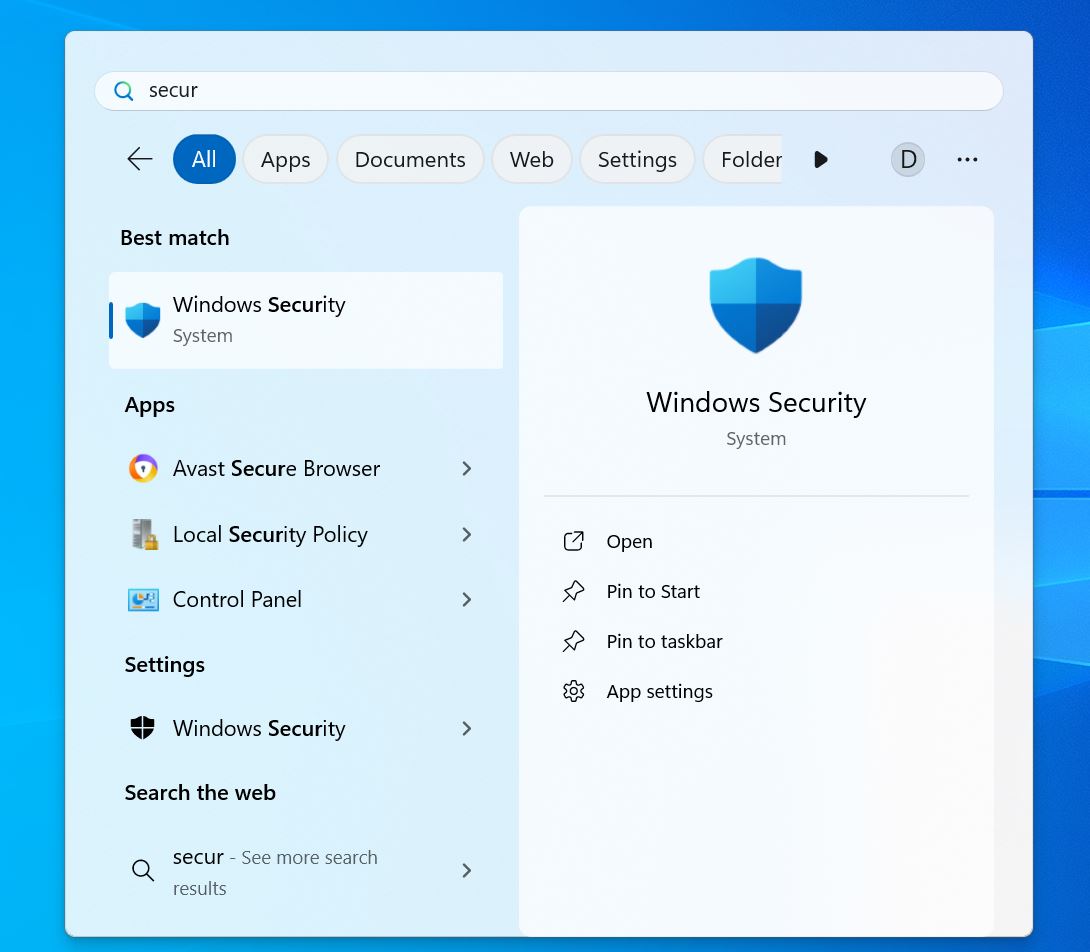
Task: Expand the Avast Secure Browser chevron
Action: click(466, 469)
